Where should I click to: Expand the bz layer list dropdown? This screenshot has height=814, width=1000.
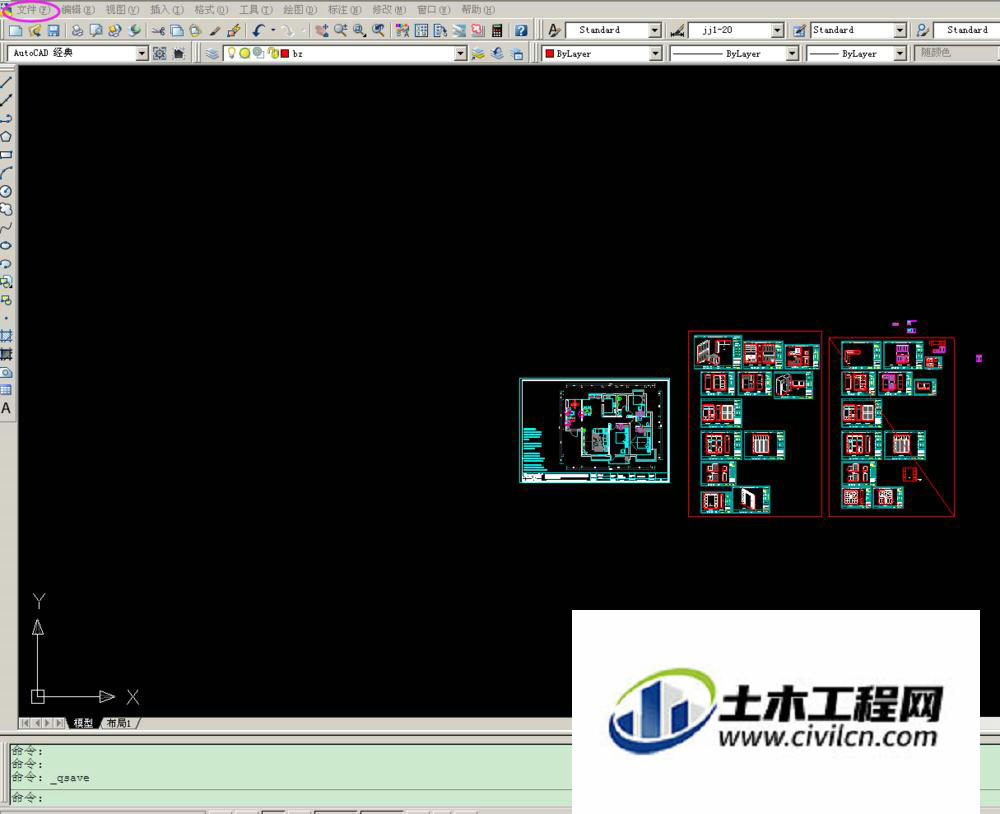point(460,54)
